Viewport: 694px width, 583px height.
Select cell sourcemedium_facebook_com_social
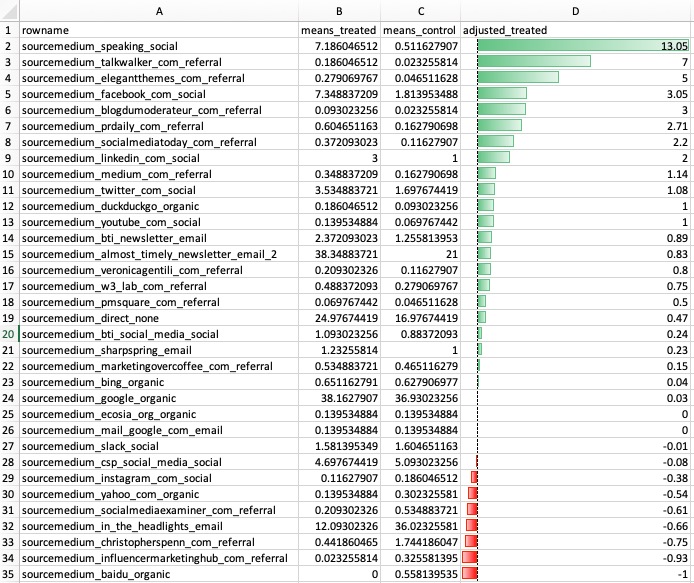159,94
